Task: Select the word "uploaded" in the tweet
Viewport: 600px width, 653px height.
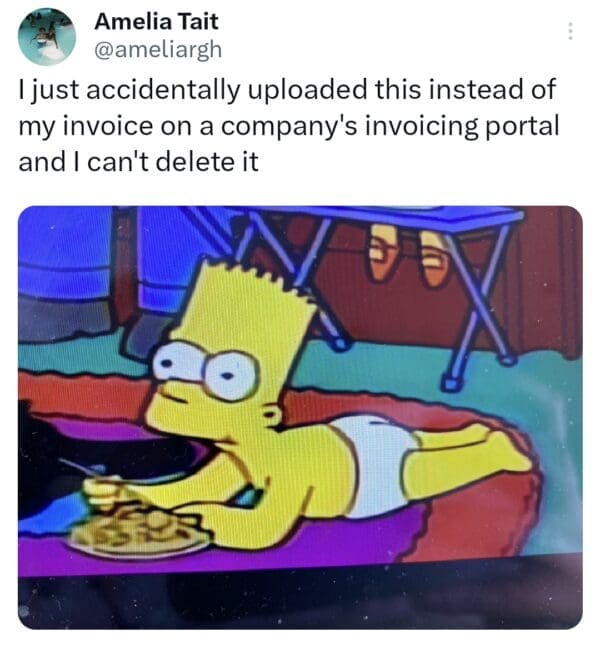Action: coord(308,90)
